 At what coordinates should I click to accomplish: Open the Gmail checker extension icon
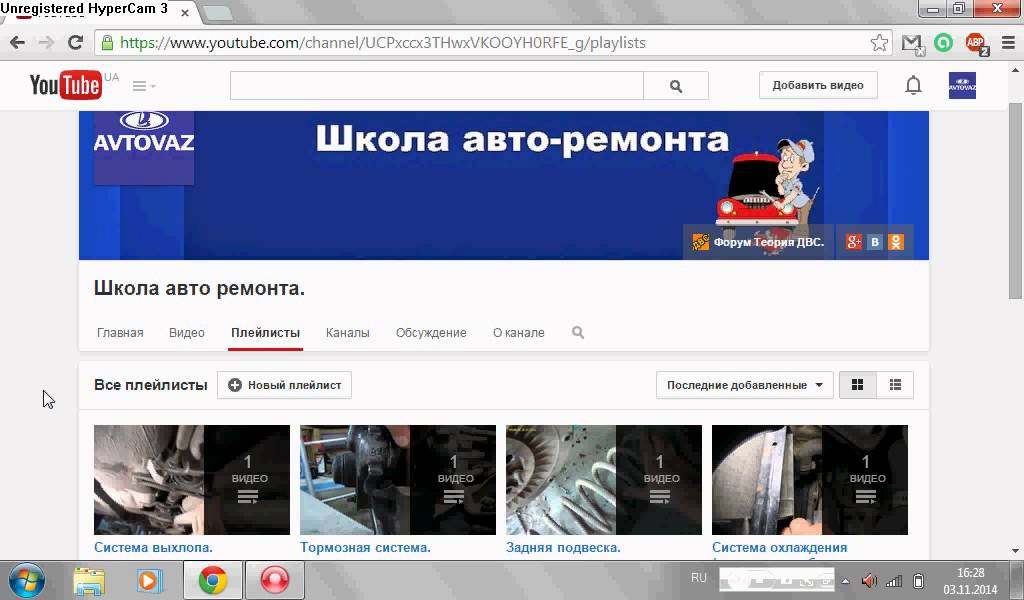[x=912, y=44]
